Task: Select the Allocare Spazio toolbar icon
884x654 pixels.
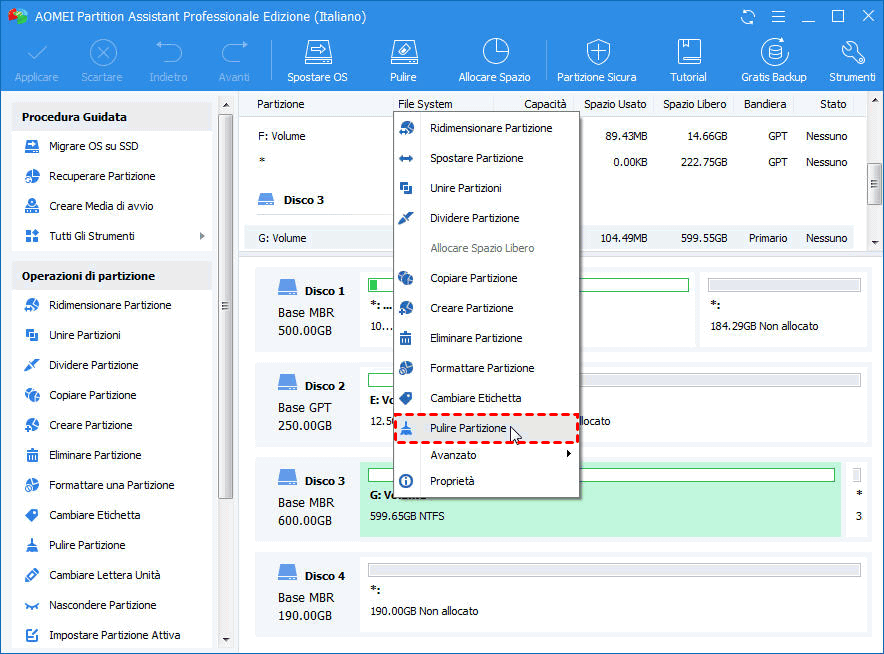Action: pos(494,60)
